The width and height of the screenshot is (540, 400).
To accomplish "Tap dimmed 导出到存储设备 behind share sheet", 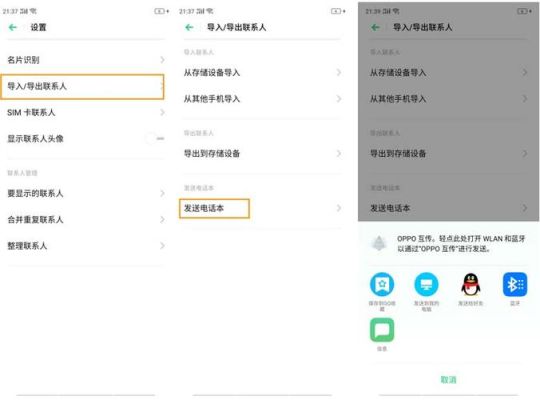I will pos(448,153).
